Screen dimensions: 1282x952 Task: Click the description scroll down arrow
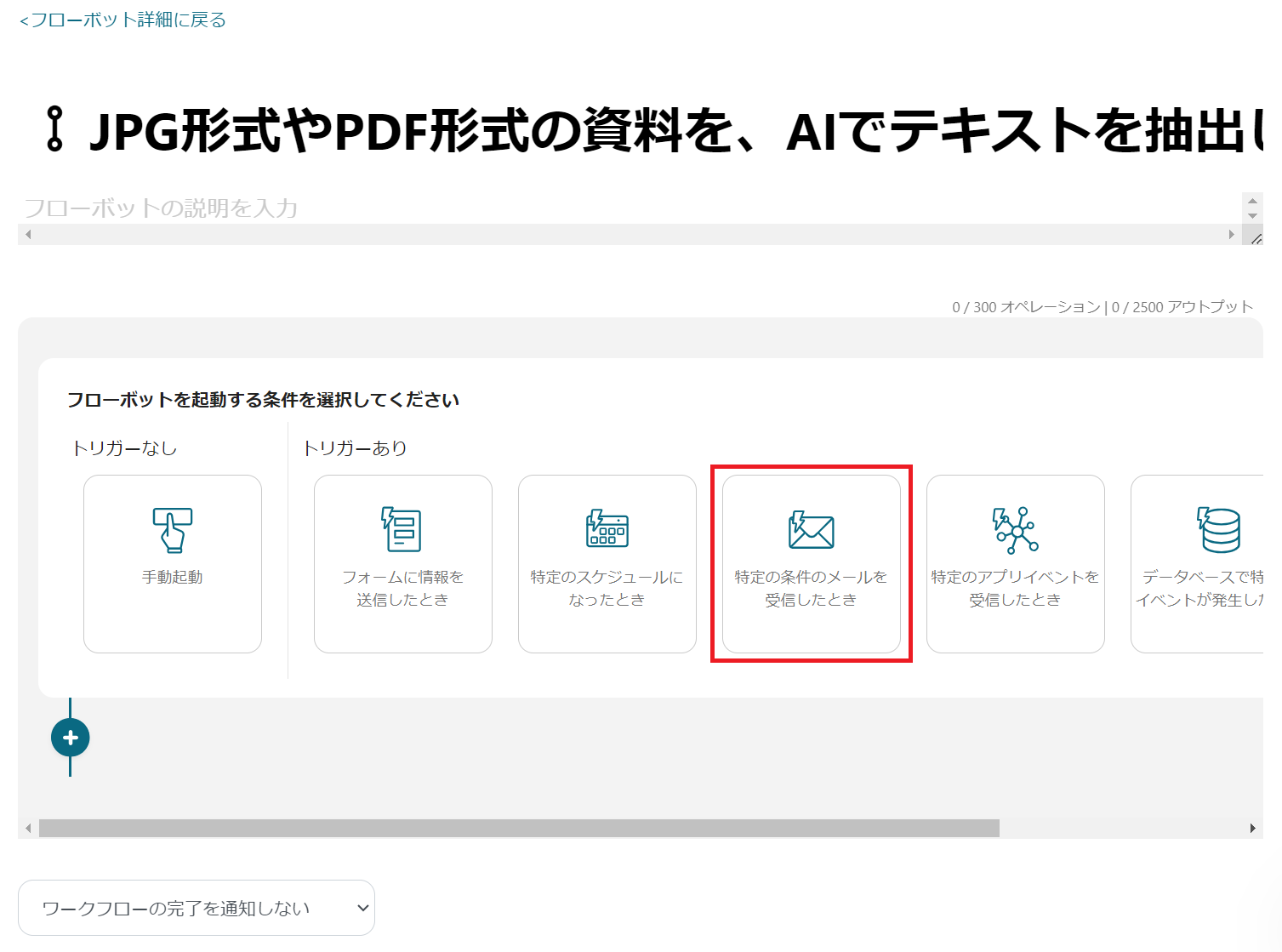[1252, 216]
